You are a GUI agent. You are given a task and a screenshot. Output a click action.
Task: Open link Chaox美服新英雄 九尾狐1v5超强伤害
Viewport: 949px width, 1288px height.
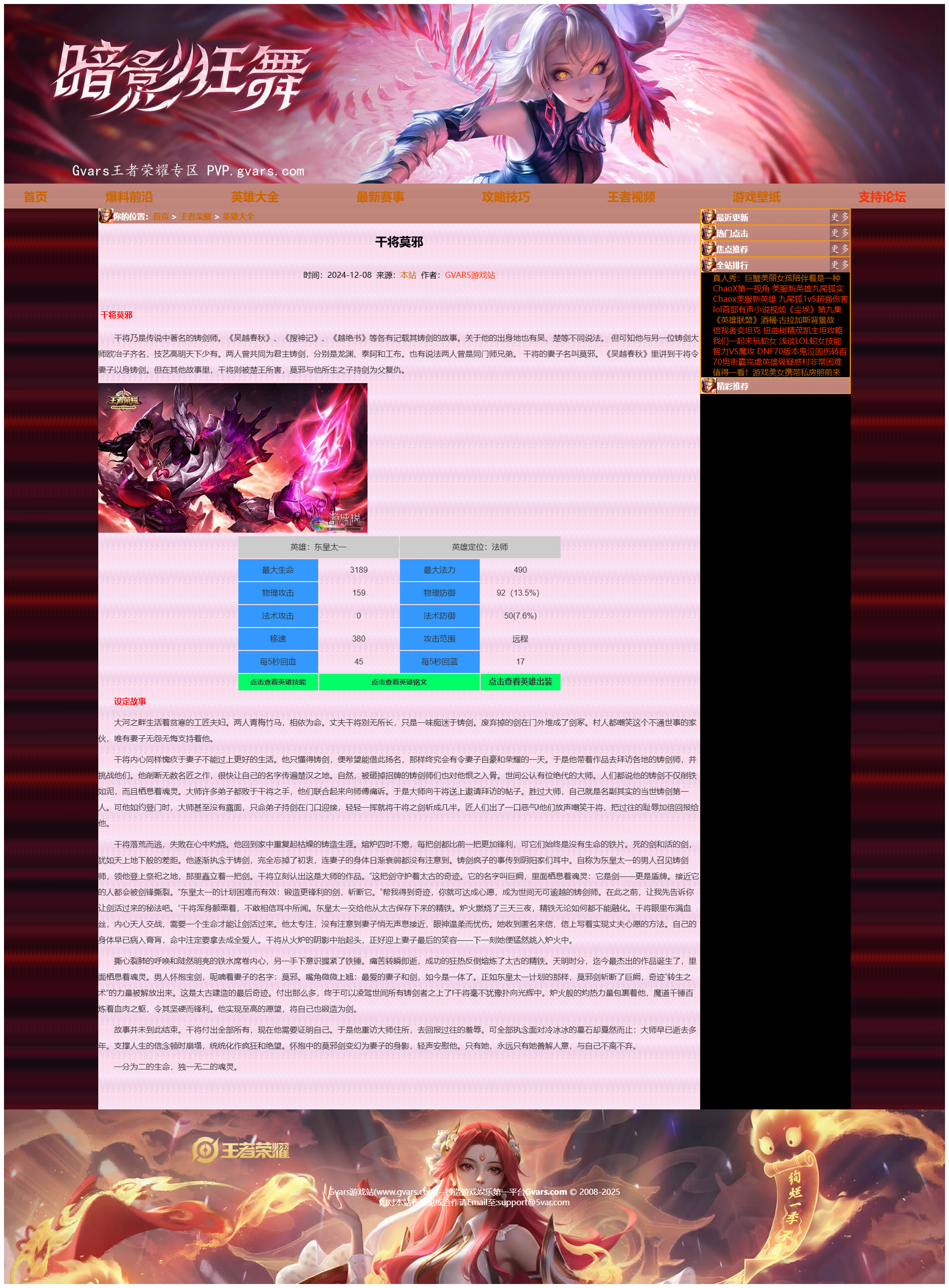tap(780, 299)
